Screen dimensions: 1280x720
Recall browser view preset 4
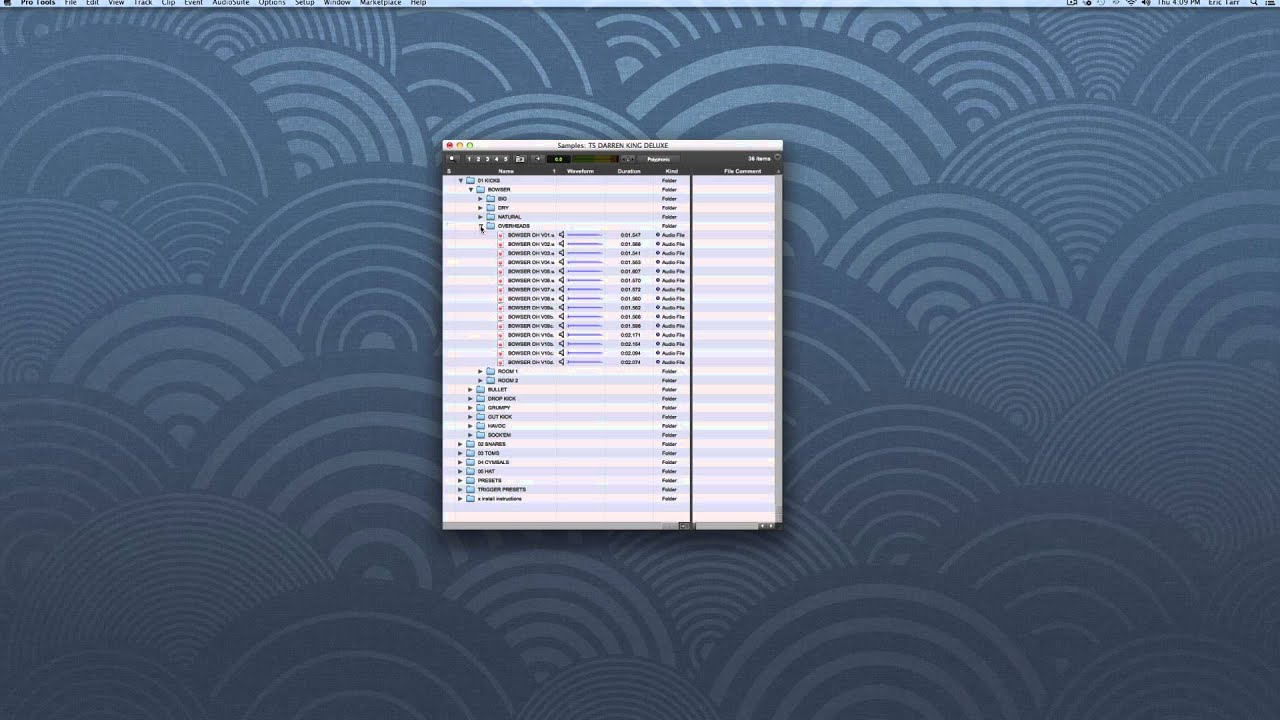tap(496, 159)
